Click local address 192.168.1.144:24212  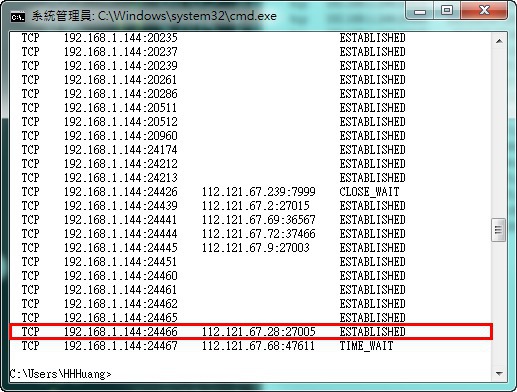coord(121,164)
